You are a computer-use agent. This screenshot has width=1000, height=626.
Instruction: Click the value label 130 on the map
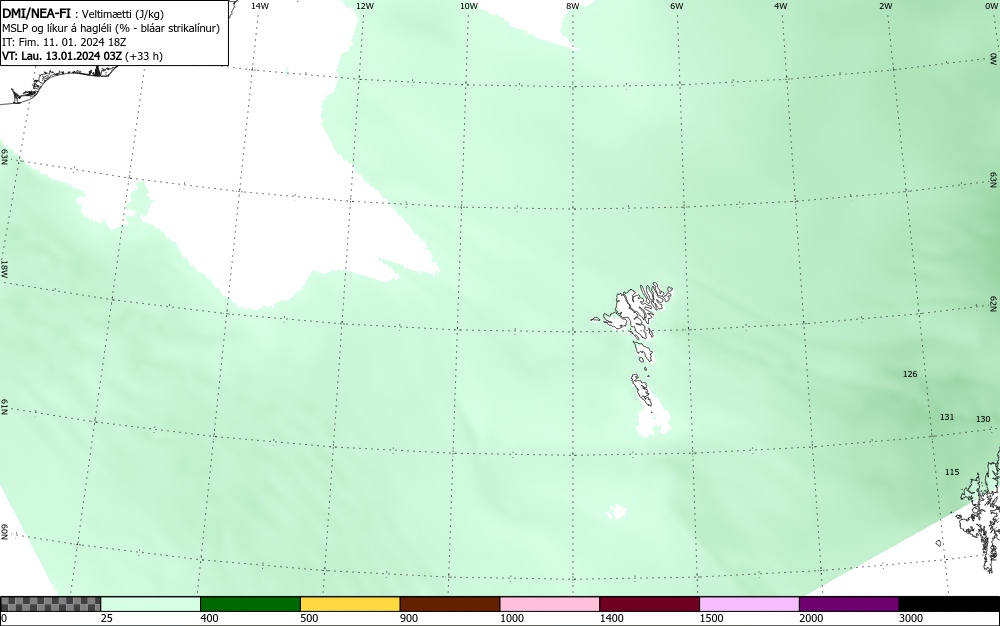(983, 419)
